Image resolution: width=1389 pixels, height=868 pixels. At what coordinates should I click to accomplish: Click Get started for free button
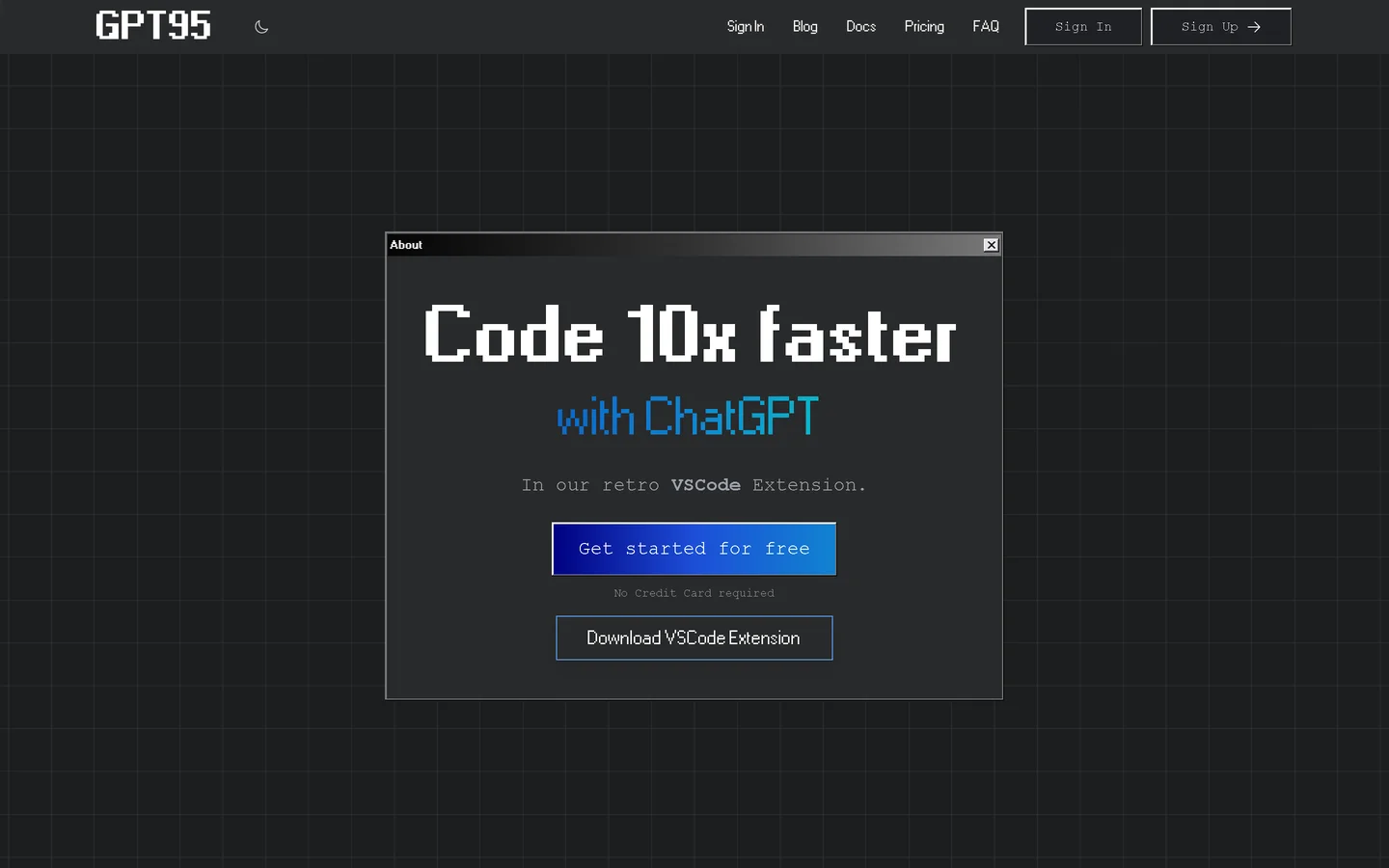point(694,549)
